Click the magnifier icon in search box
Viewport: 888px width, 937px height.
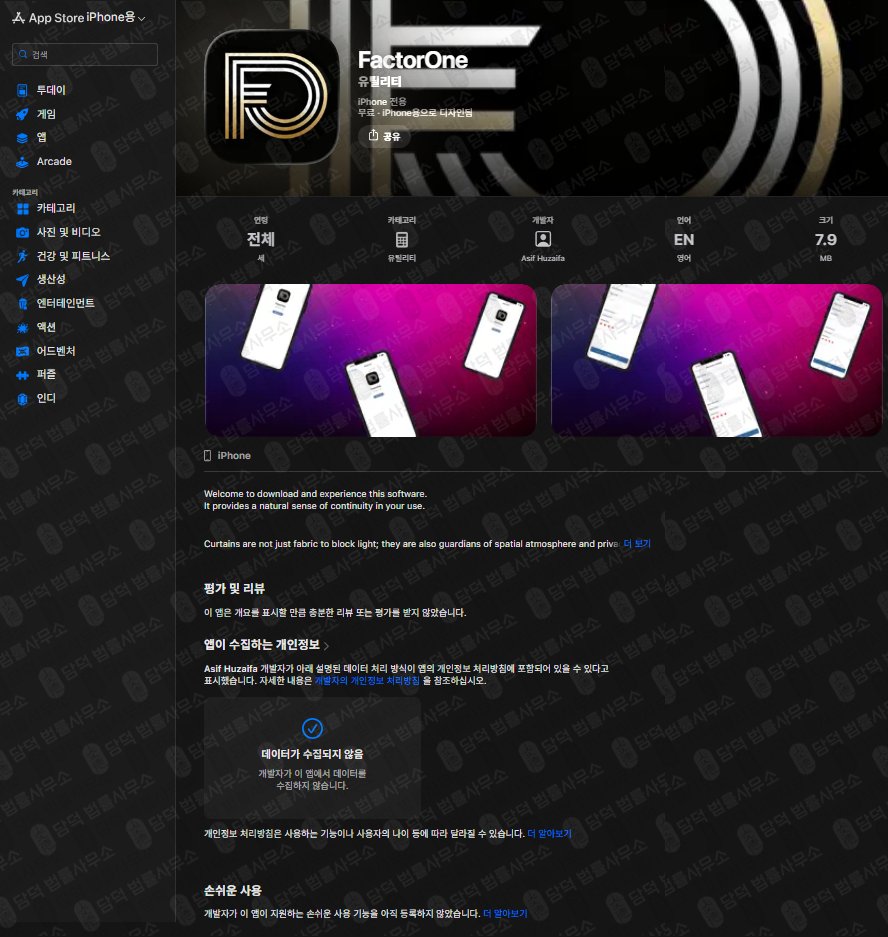coord(23,54)
